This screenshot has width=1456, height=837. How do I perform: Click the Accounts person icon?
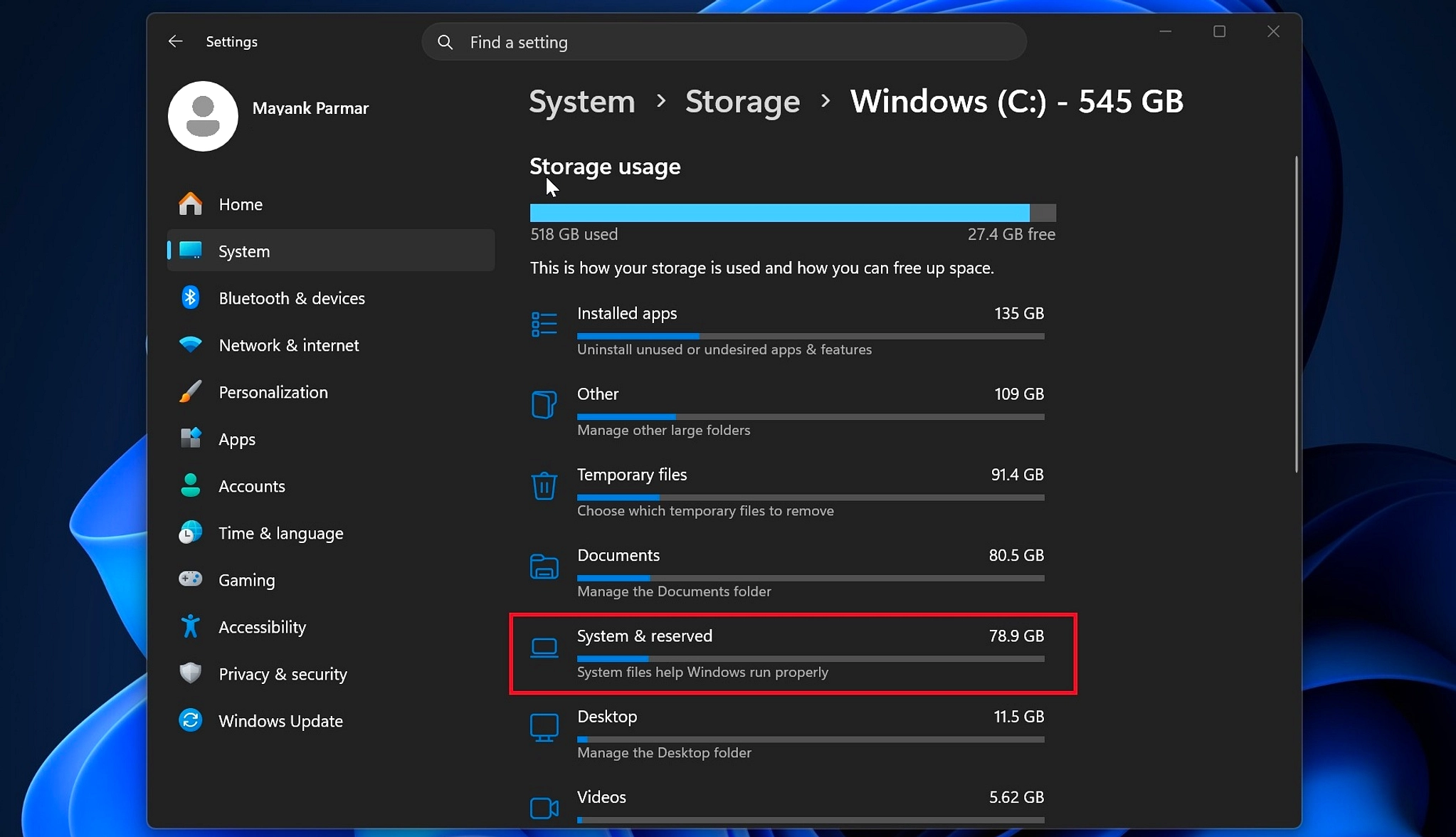(190, 485)
